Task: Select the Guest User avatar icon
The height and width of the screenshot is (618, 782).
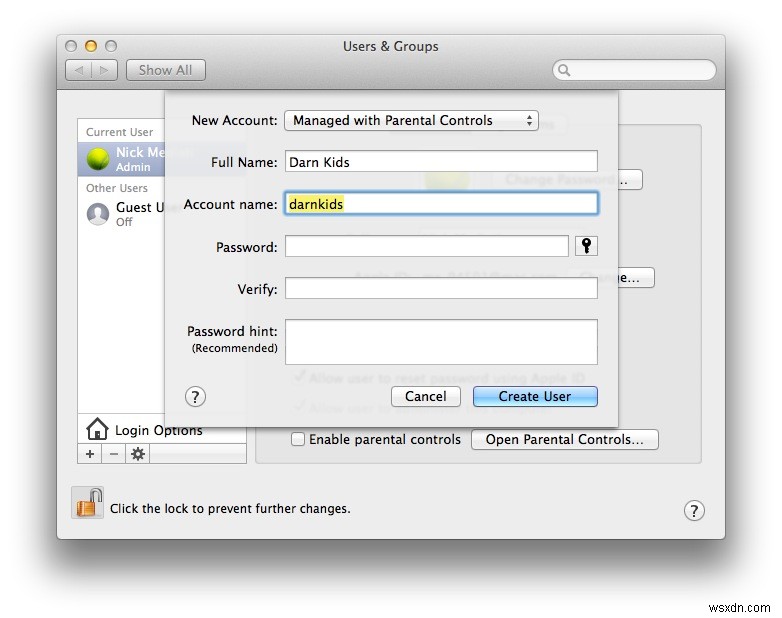Action: 98,214
